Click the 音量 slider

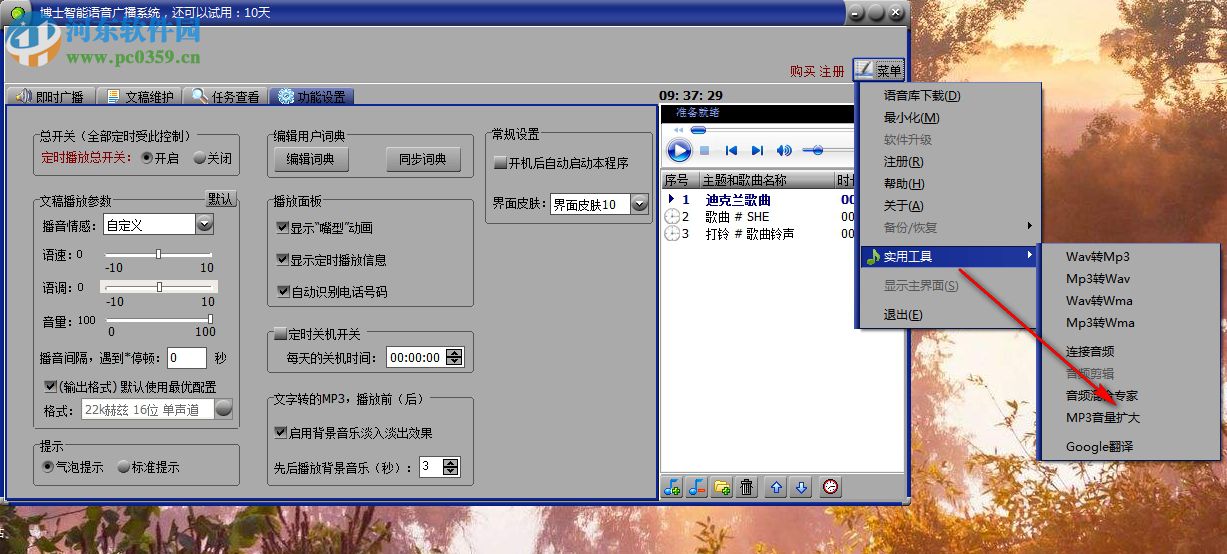click(159, 319)
